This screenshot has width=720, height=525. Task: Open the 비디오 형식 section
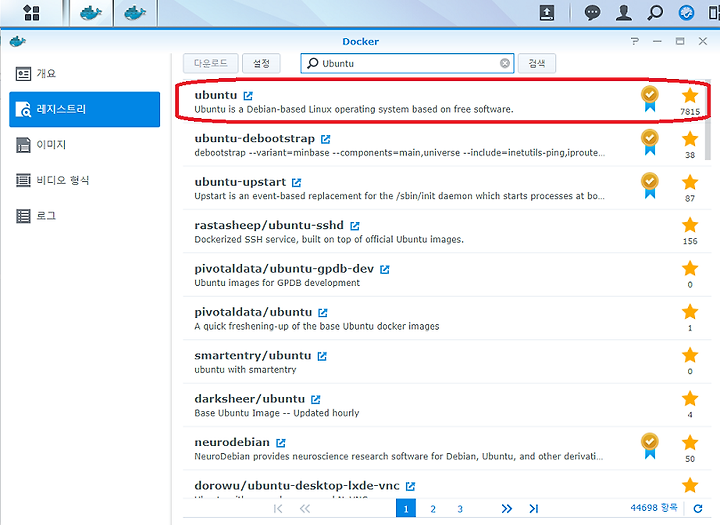pyautogui.click(x=84, y=180)
